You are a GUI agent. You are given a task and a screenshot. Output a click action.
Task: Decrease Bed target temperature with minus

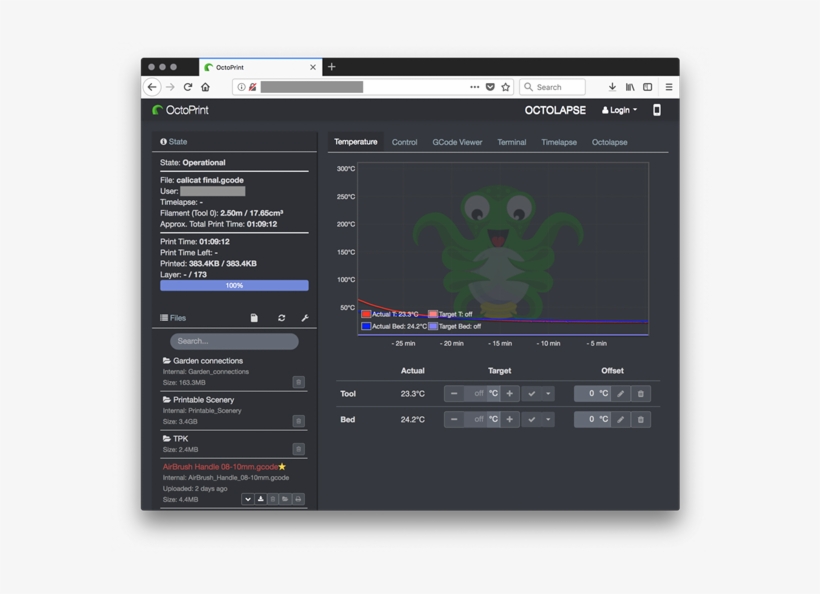[x=454, y=419]
